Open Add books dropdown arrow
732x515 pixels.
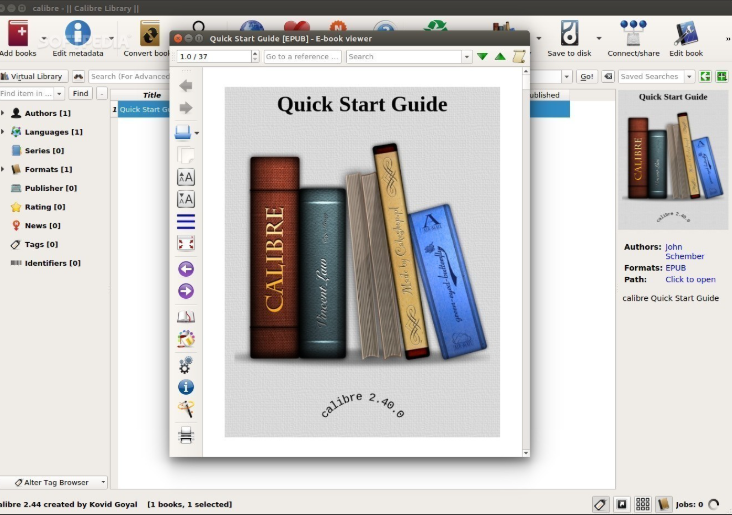tap(44, 38)
